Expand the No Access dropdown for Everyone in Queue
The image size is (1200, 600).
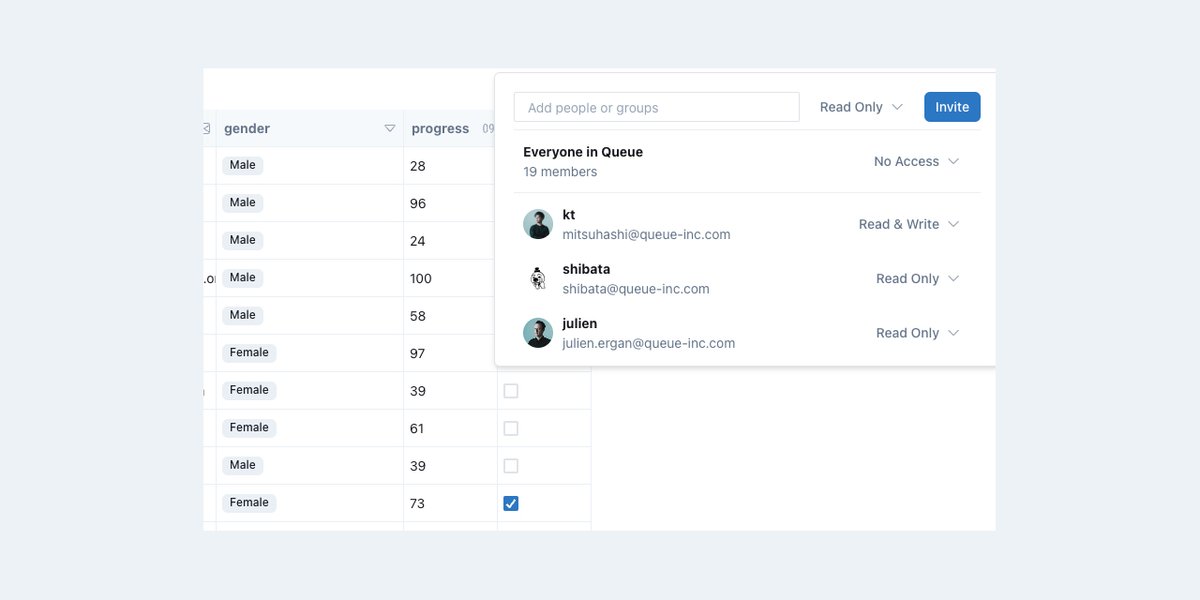pos(916,162)
